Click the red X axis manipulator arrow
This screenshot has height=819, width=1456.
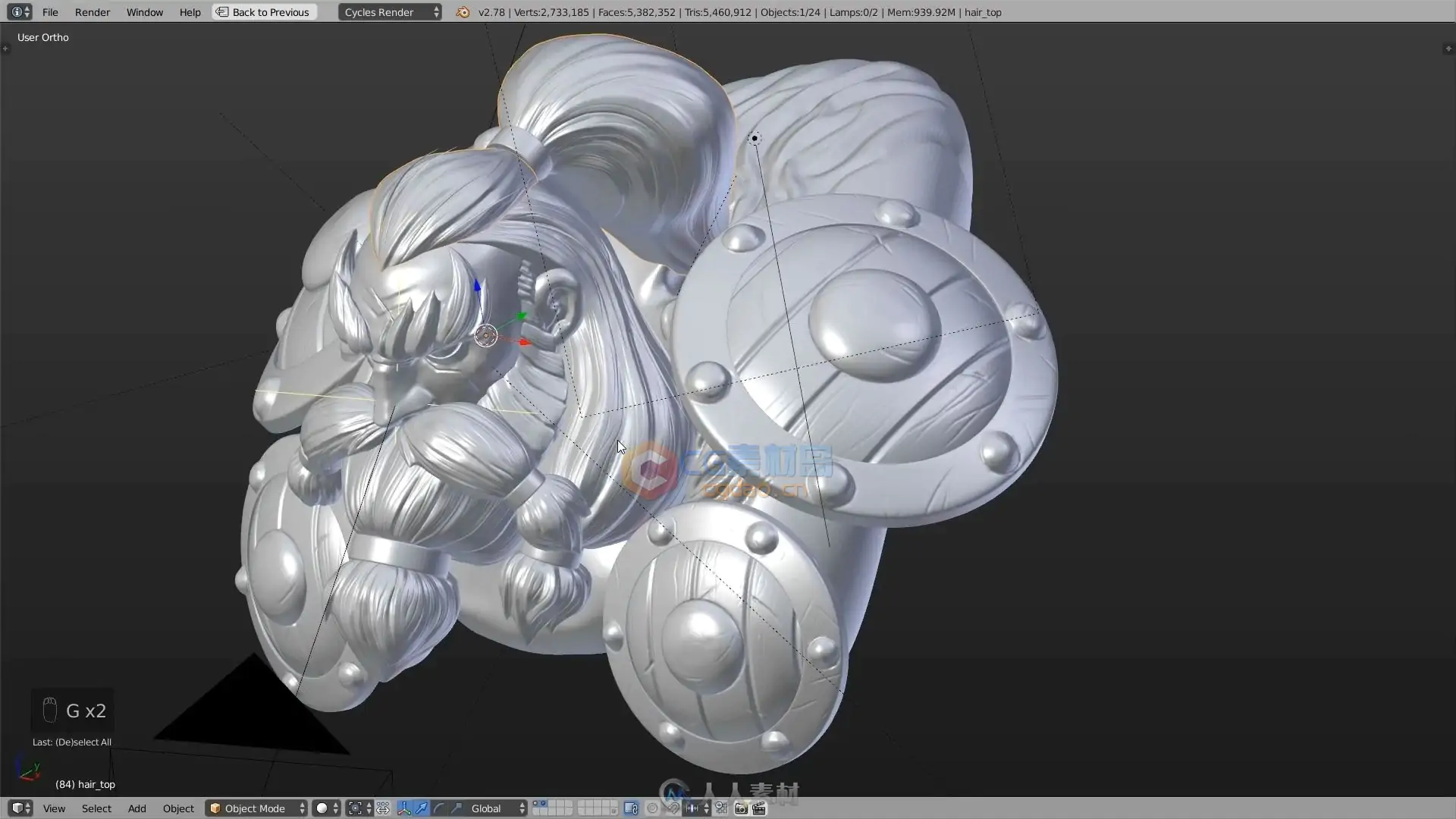click(x=525, y=342)
